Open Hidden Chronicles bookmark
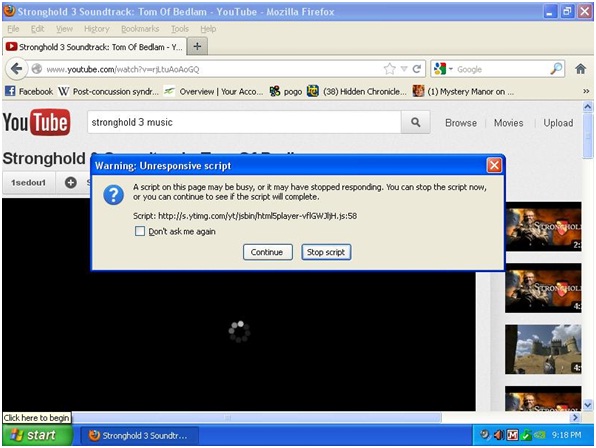This screenshot has width=596, height=448. pyautogui.click(x=357, y=91)
